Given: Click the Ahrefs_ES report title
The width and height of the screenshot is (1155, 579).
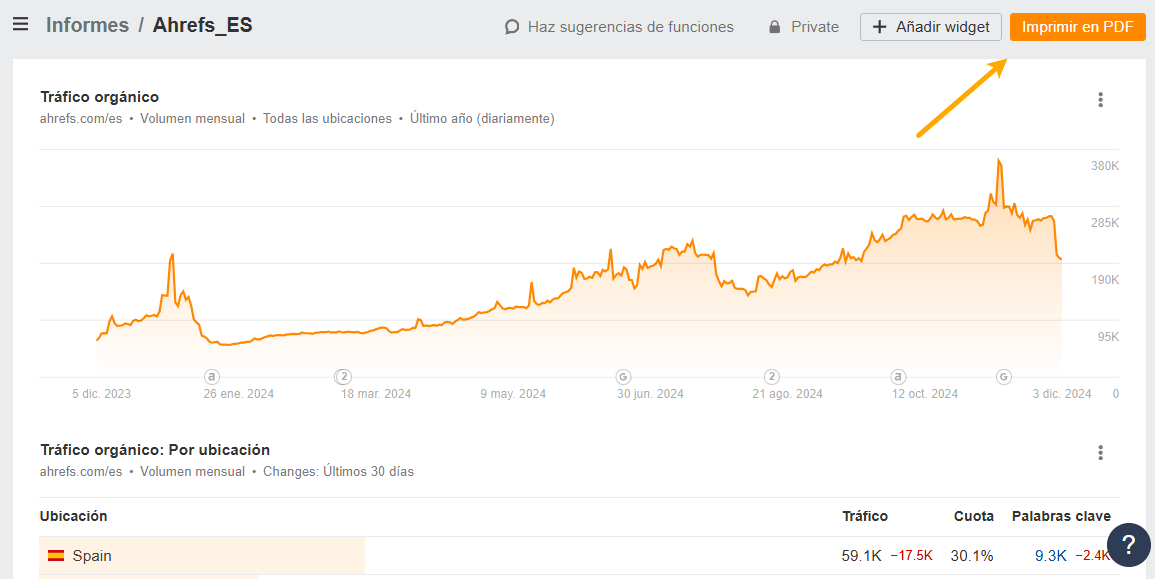Looking at the screenshot, I should (x=203, y=25).
